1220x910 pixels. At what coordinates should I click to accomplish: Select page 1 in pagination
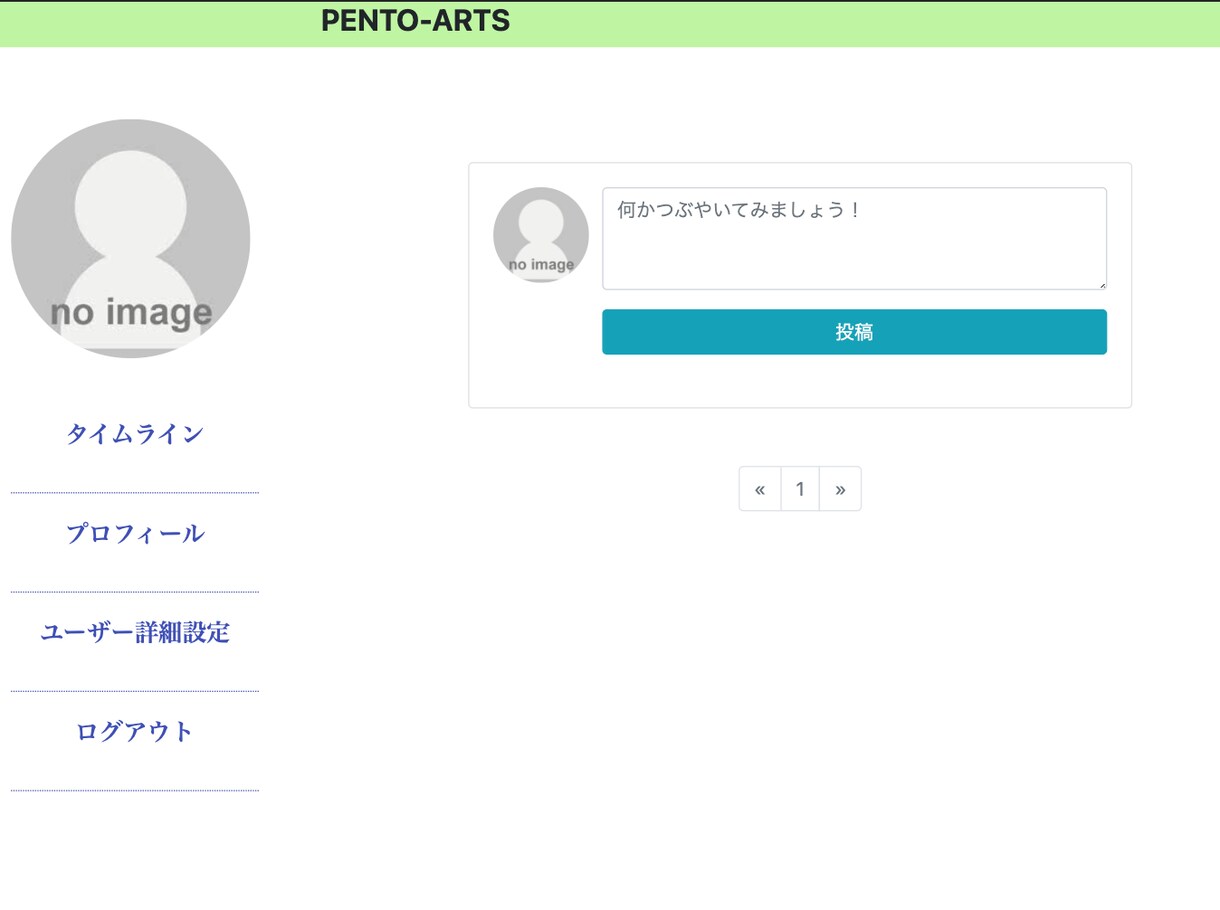pos(800,489)
